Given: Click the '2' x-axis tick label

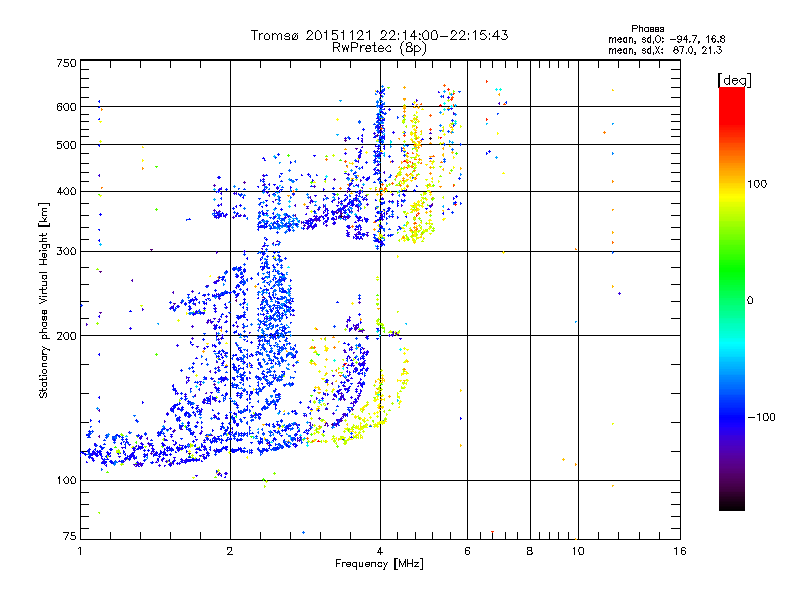Looking at the screenshot, I should click(230, 551).
